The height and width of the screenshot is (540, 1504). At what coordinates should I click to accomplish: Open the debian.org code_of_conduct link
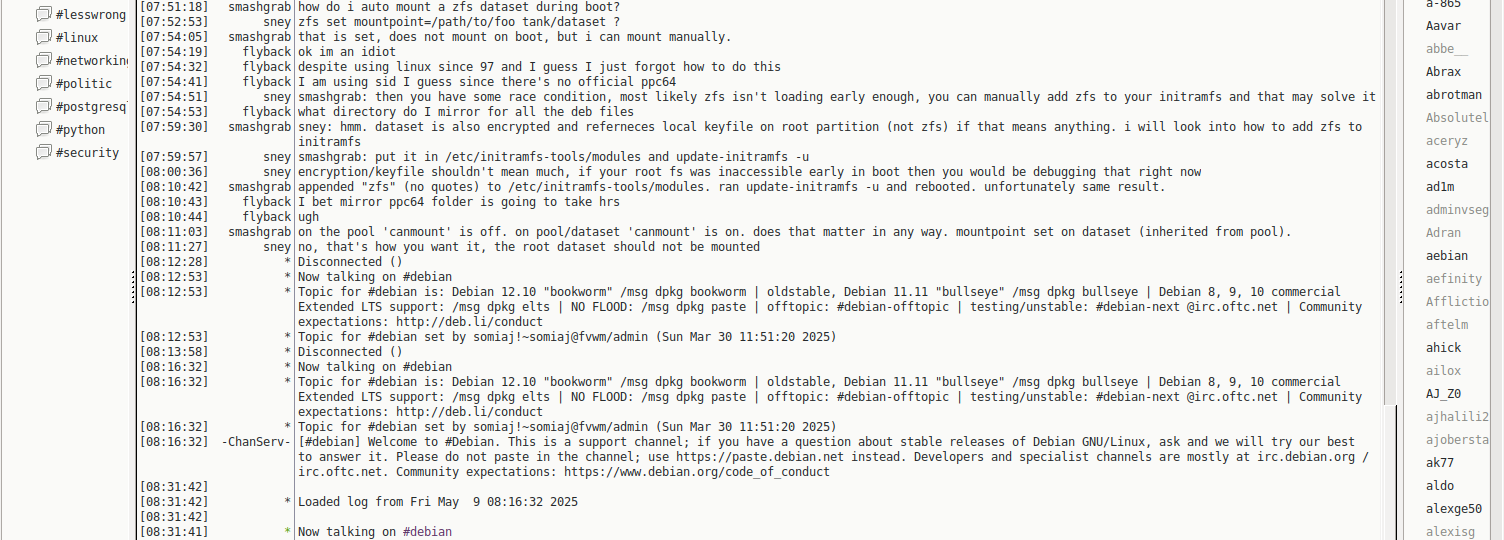(696, 472)
